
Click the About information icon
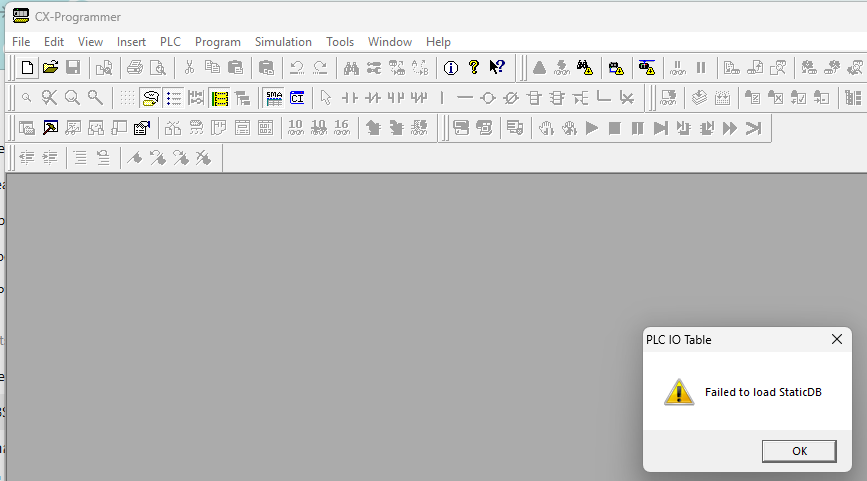(450, 68)
